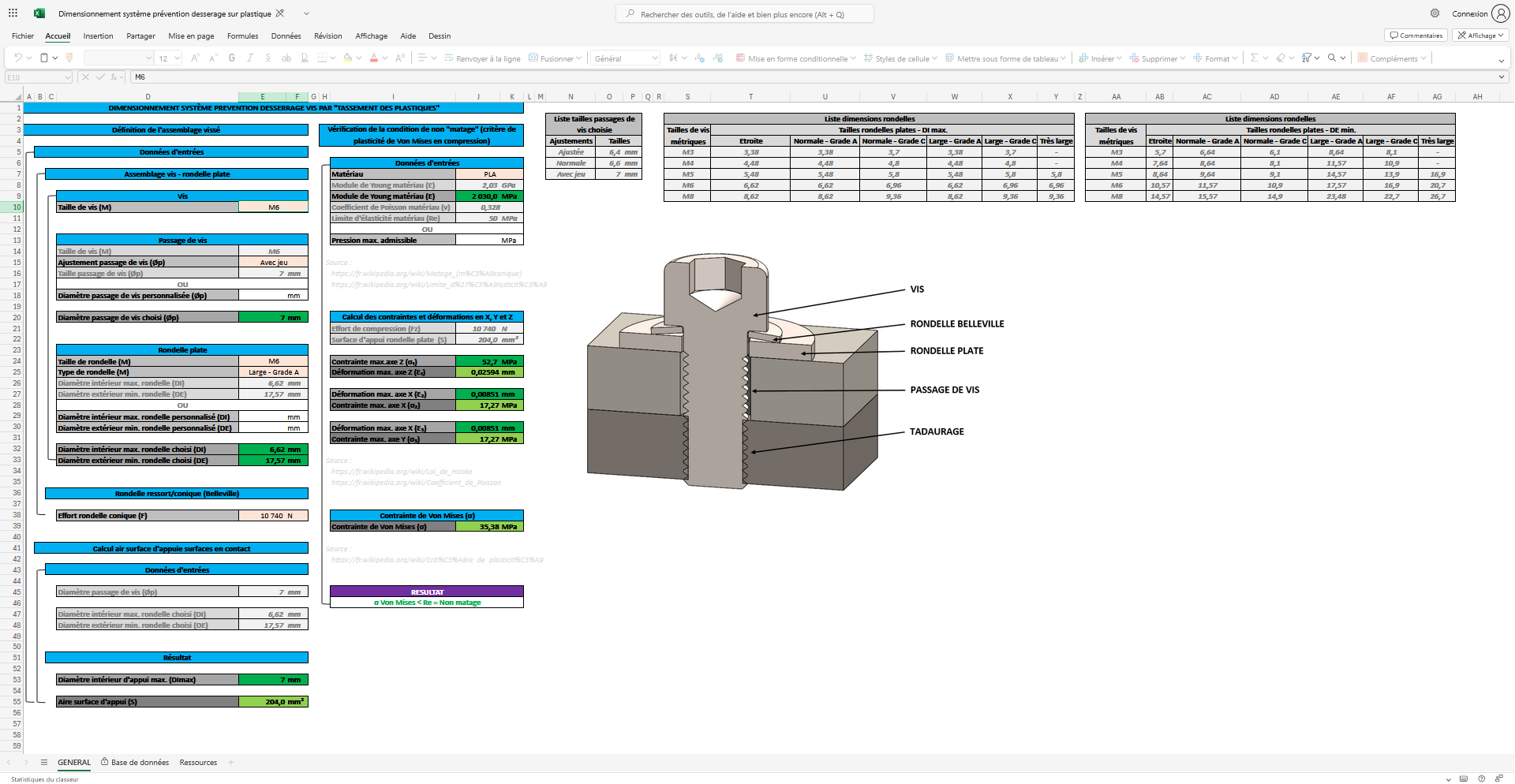This screenshot has width=1515, height=784.
Task: Toggle italic formatting icon
Action: pyautogui.click(x=249, y=58)
